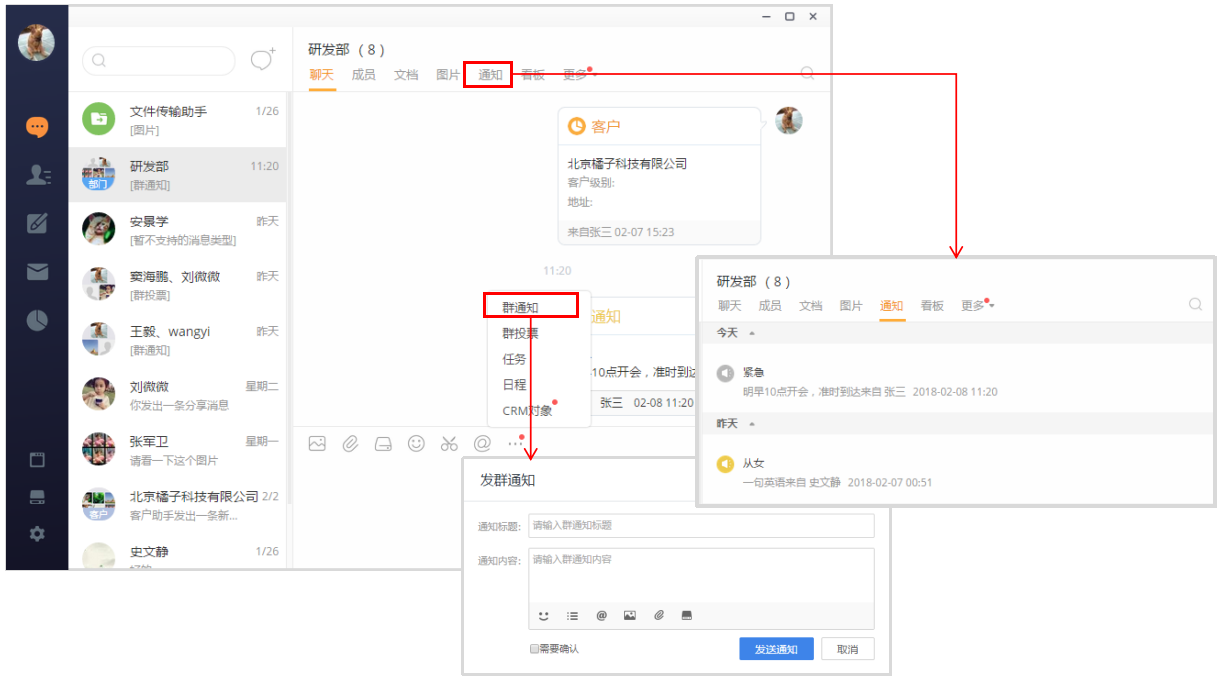Viewport: 1227px width, 686px height.
Task: Click the gray speaker icon beside 紧急
Action: pyautogui.click(x=726, y=373)
